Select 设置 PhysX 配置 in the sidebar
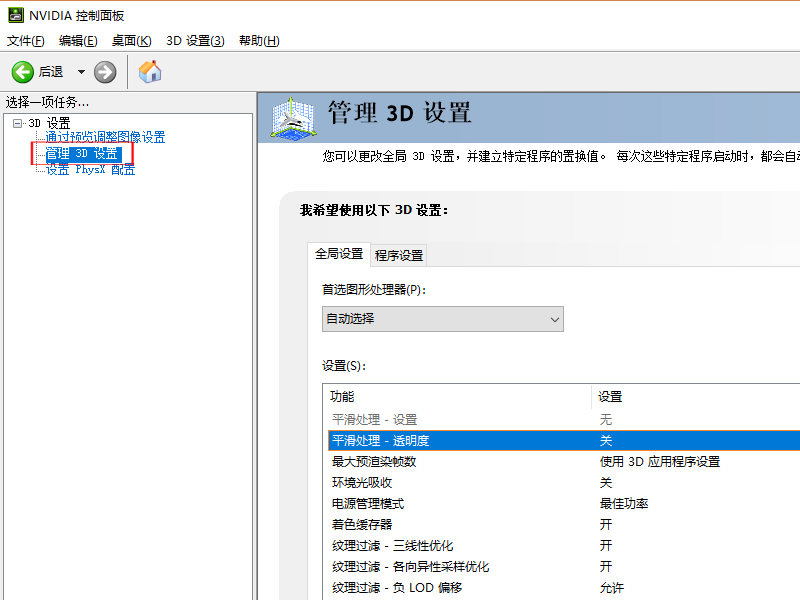800x600 pixels. click(x=90, y=169)
